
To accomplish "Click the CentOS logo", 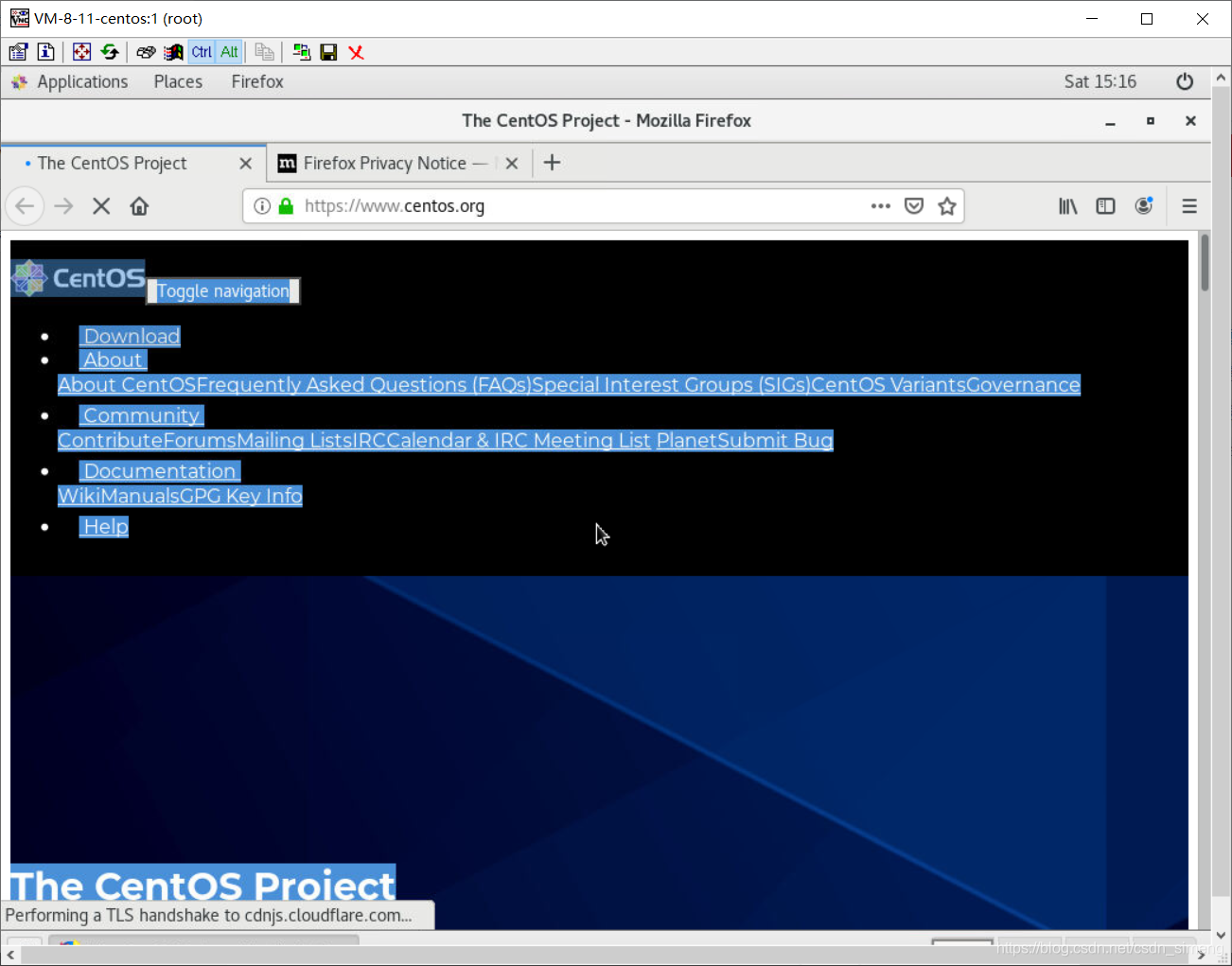I will pos(78,278).
